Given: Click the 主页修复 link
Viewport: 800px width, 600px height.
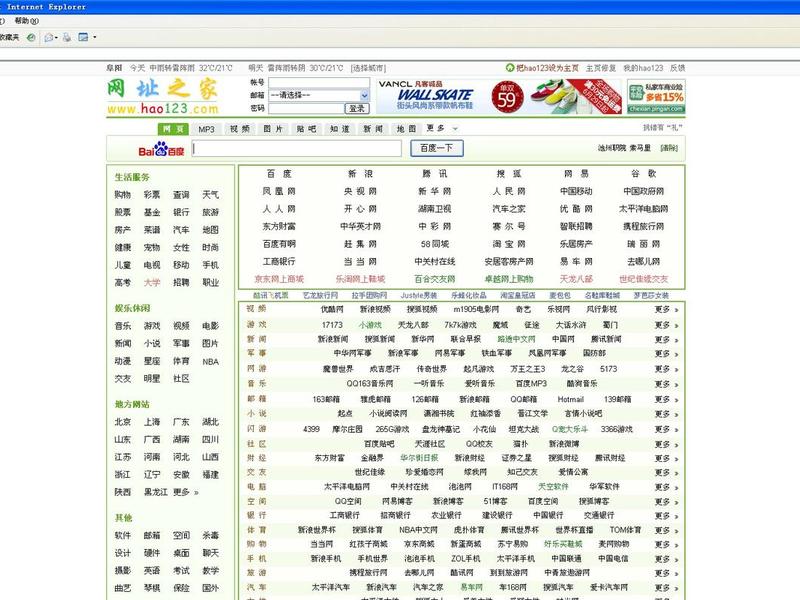Looking at the screenshot, I should point(601,68).
